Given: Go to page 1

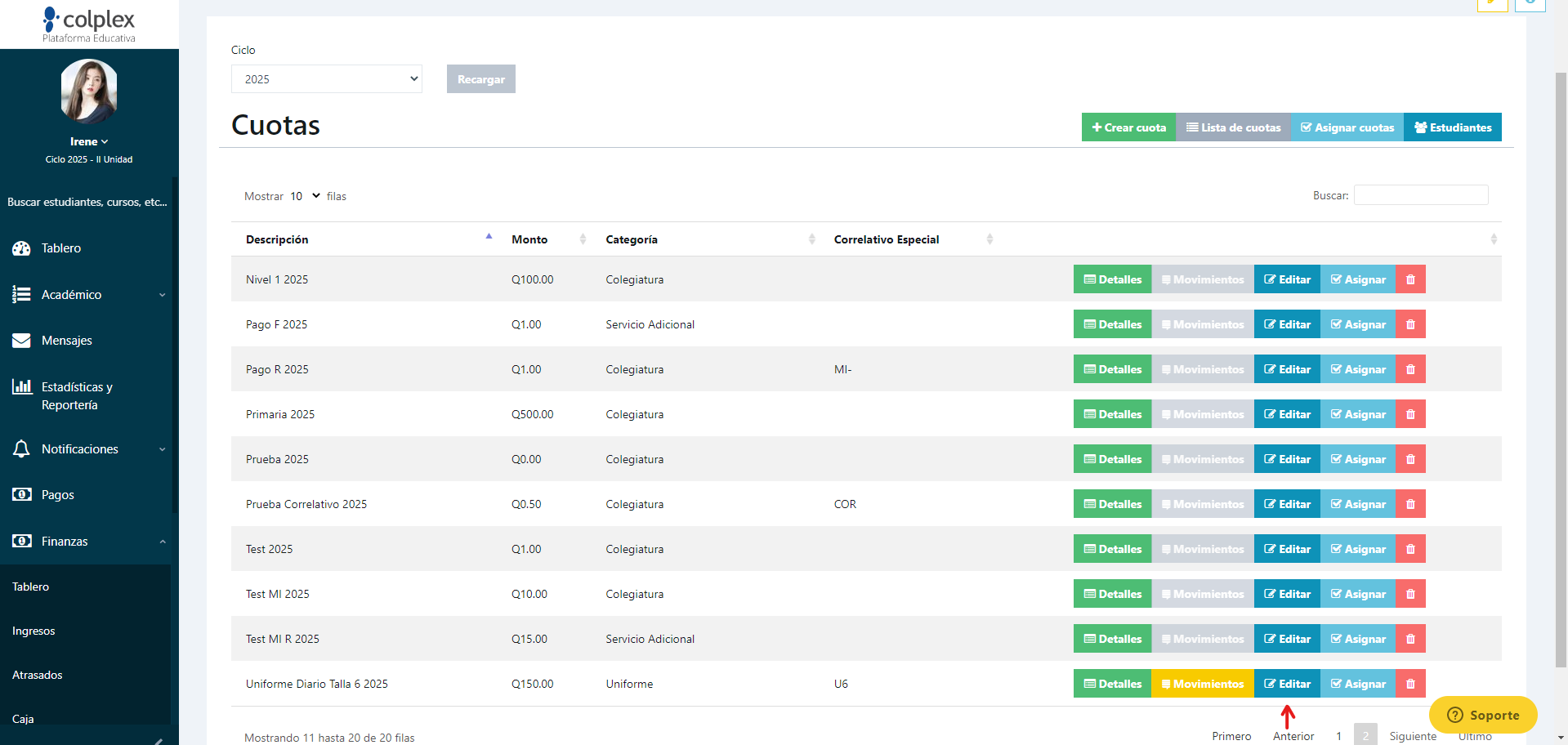Looking at the screenshot, I should coord(1338,736).
